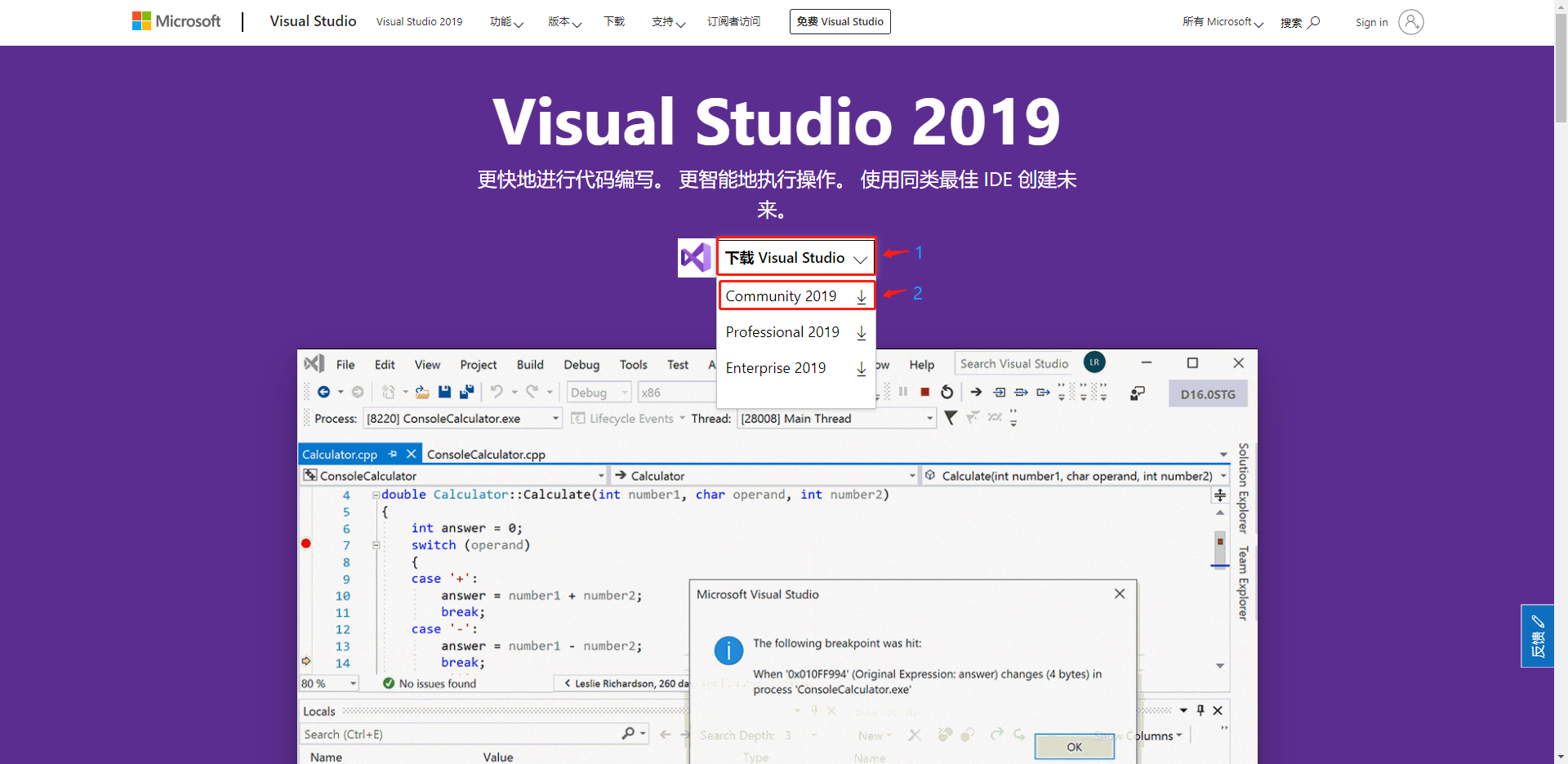Click the Microsoft logo
The height and width of the screenshot is (764, 1568).
click(176, 21)
